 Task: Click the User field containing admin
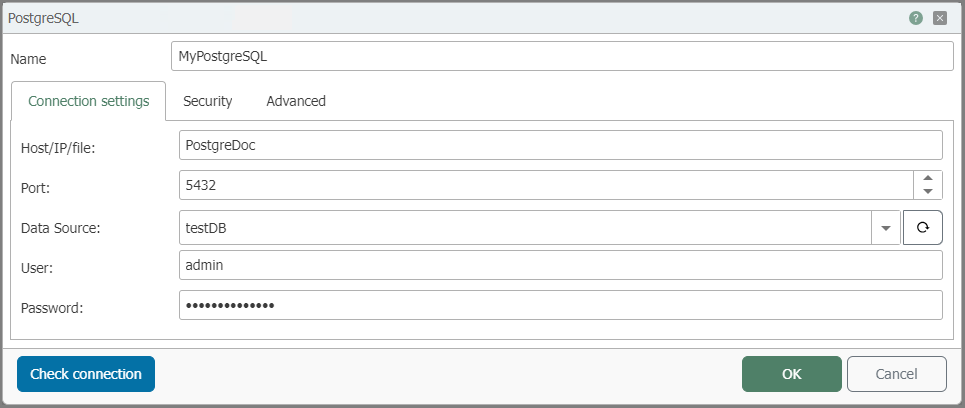coord(561,265)
